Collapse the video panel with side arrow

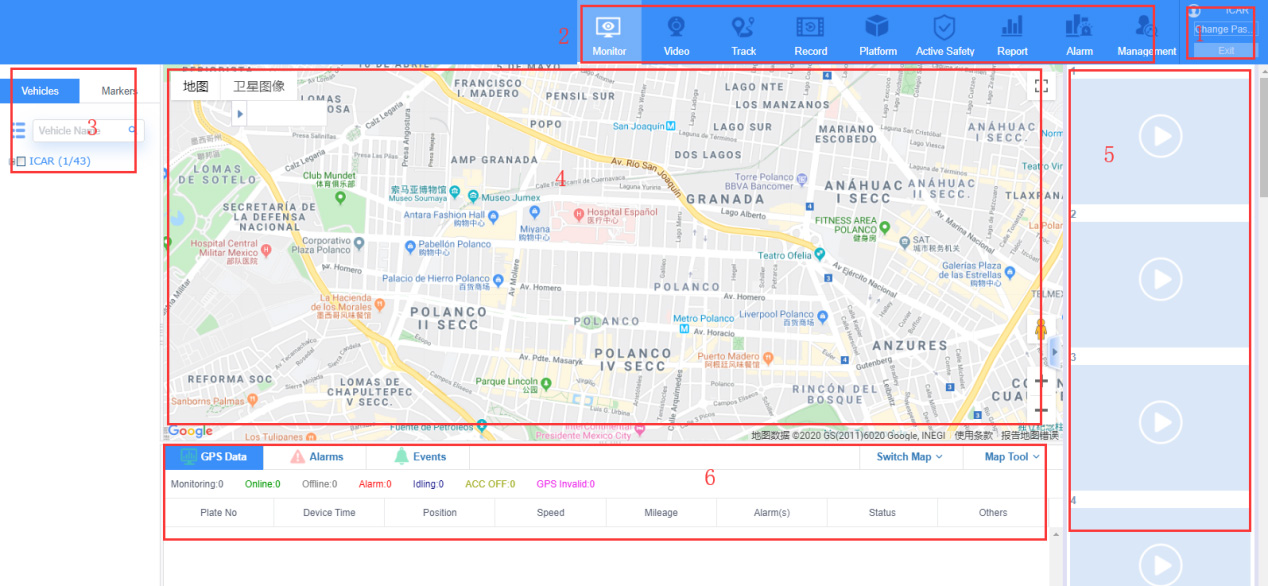pyautogui.click(x=1056, y=352)
